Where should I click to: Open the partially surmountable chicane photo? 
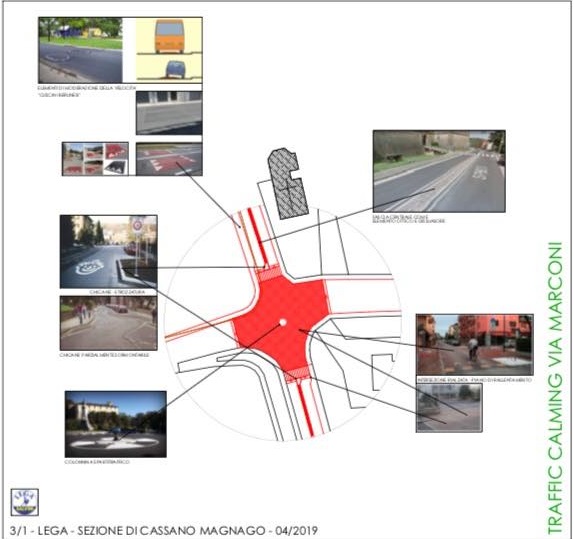click(x=109, y=323)
